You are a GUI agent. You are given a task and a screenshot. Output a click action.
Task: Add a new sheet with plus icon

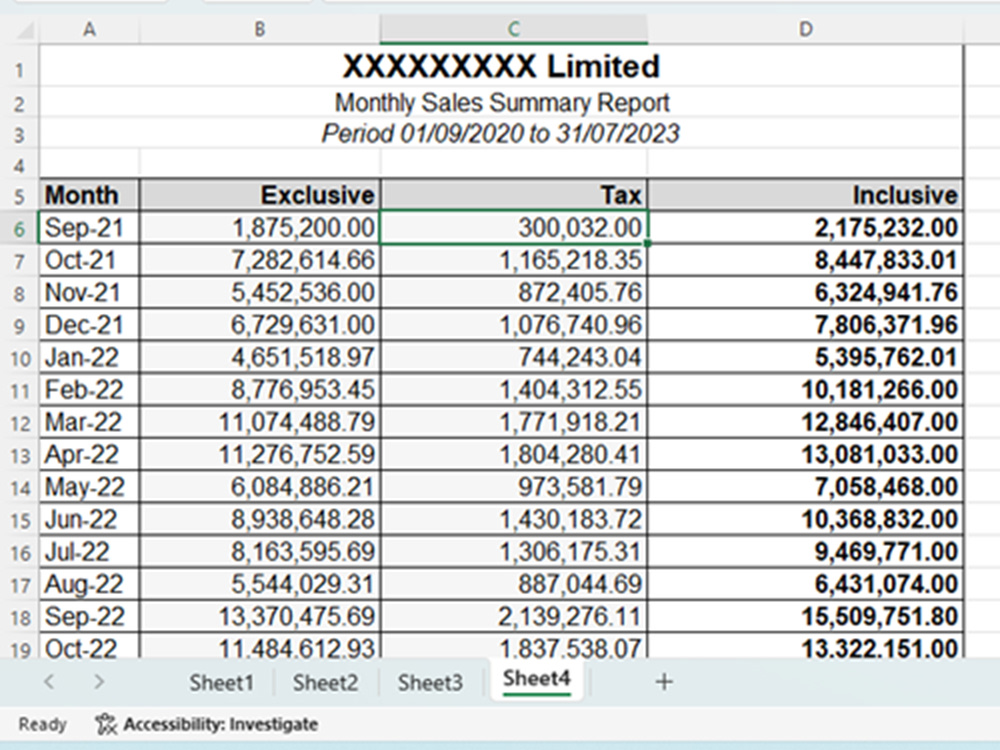click(664, 682)
